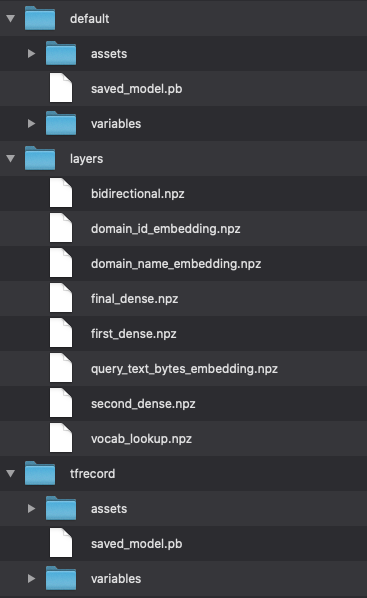
Task: Select 'saved_model.pb' under tfrecord folder
Action: (137, 544)
